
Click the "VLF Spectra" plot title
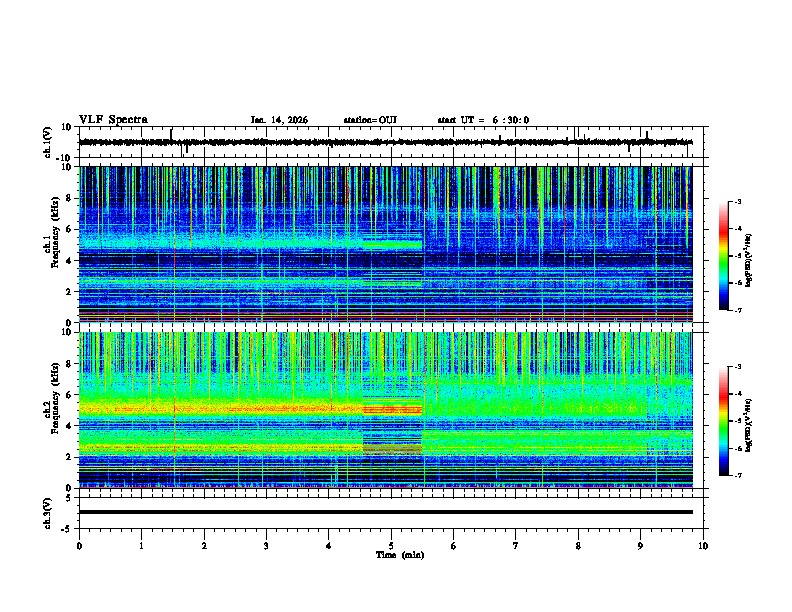(x=113, y=120)
